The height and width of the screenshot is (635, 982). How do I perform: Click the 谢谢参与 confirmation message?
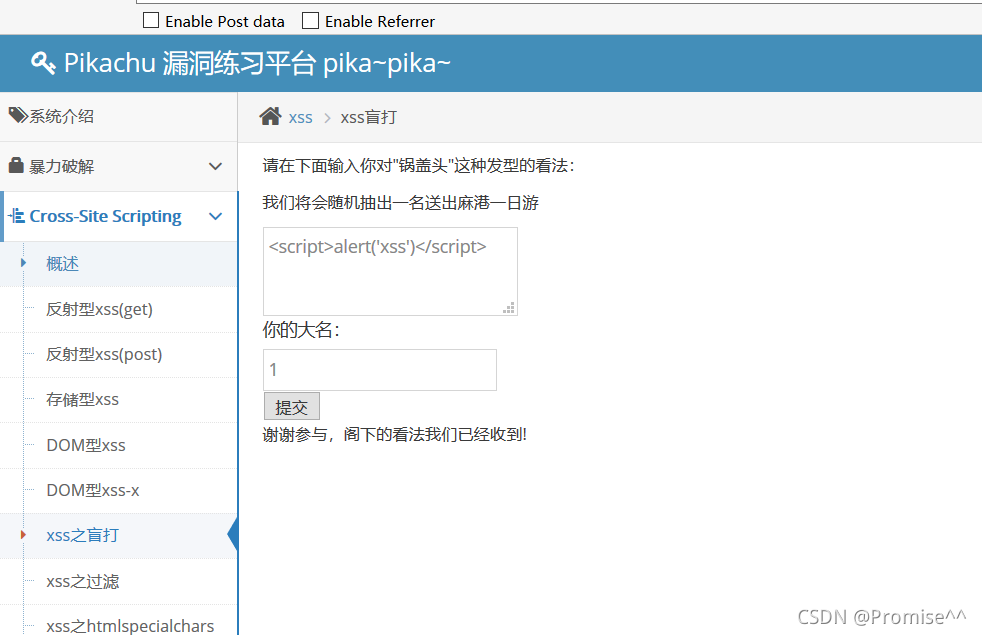point(395,435)
